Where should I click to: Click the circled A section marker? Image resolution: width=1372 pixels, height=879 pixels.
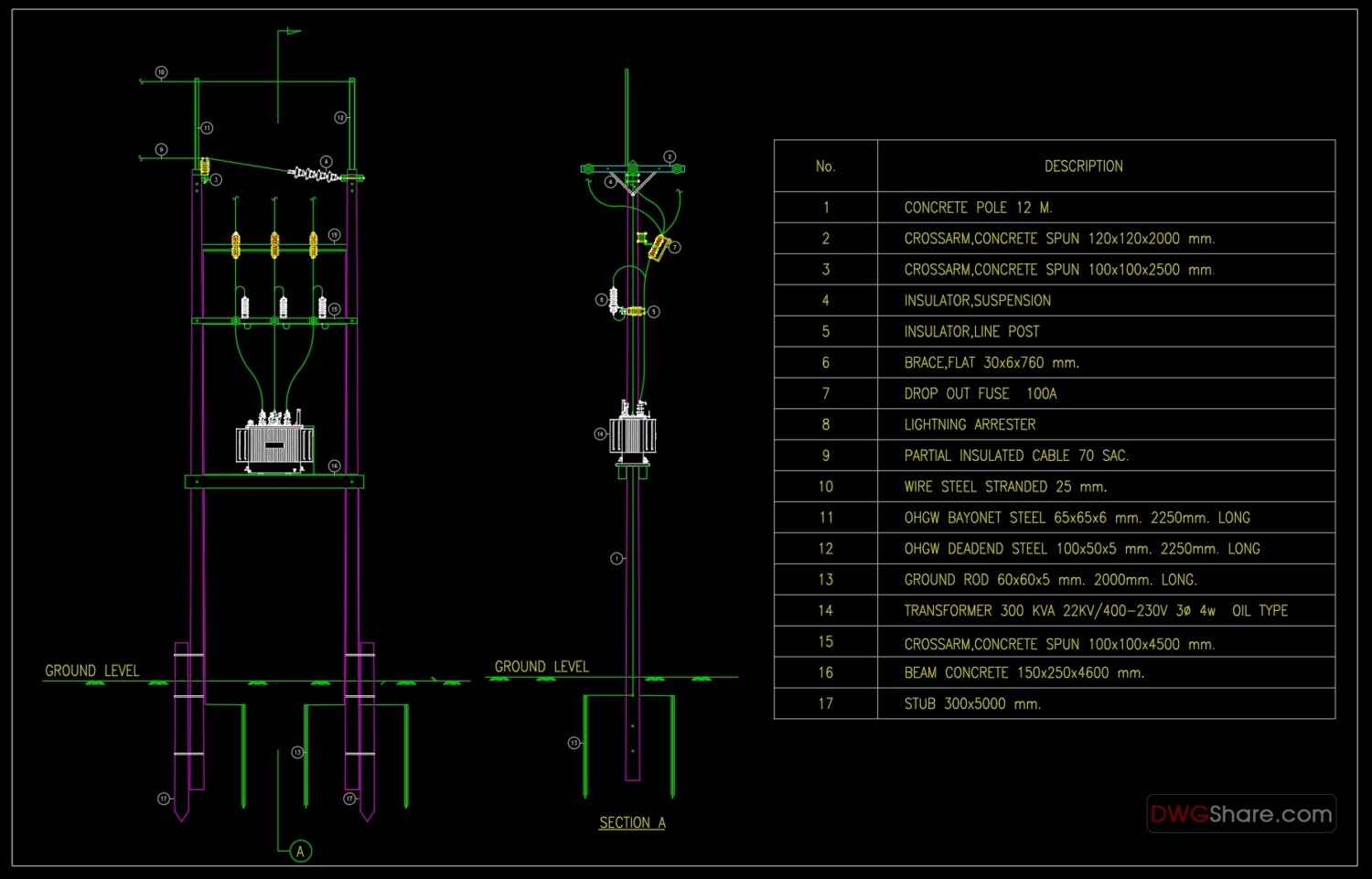[x=299, y=851]
